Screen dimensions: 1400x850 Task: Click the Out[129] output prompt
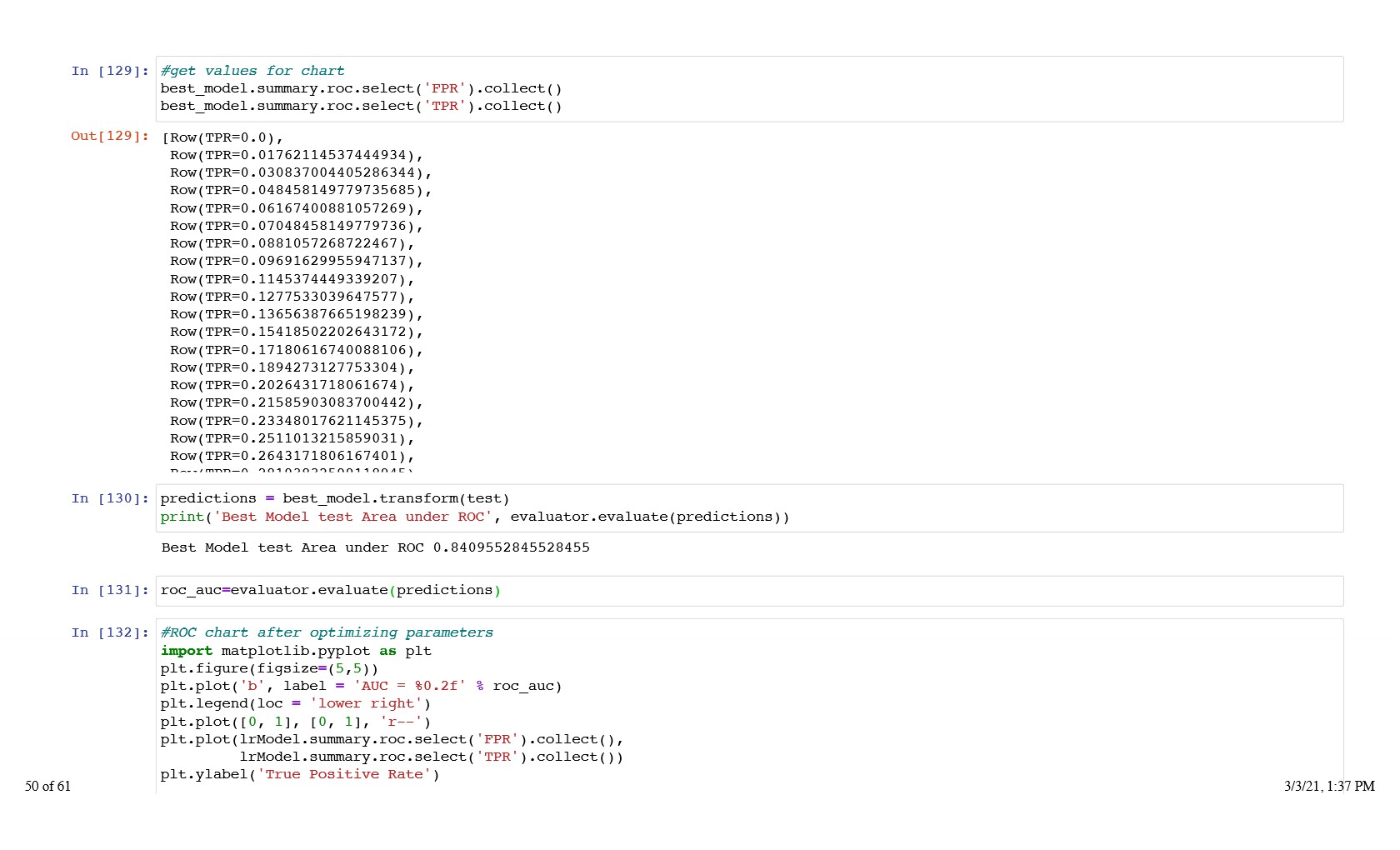click(x=110, y=136)
